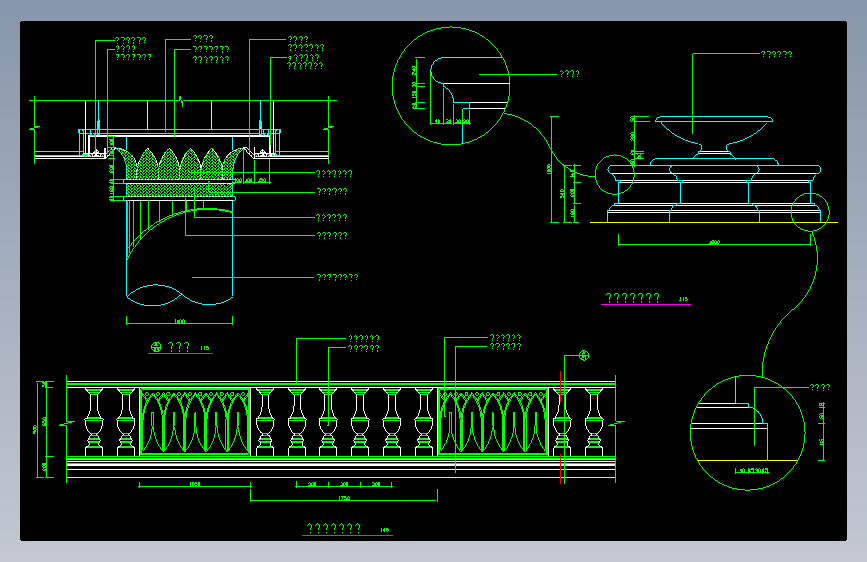This screenshot has height=562, width=867.
Task: Select the red section cut line on balustrade
Action: coord(561,427)
